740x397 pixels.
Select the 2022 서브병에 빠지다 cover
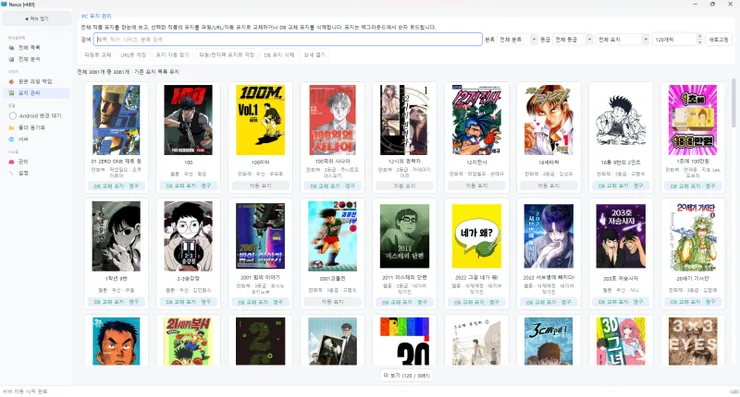[x=548, y=236]
